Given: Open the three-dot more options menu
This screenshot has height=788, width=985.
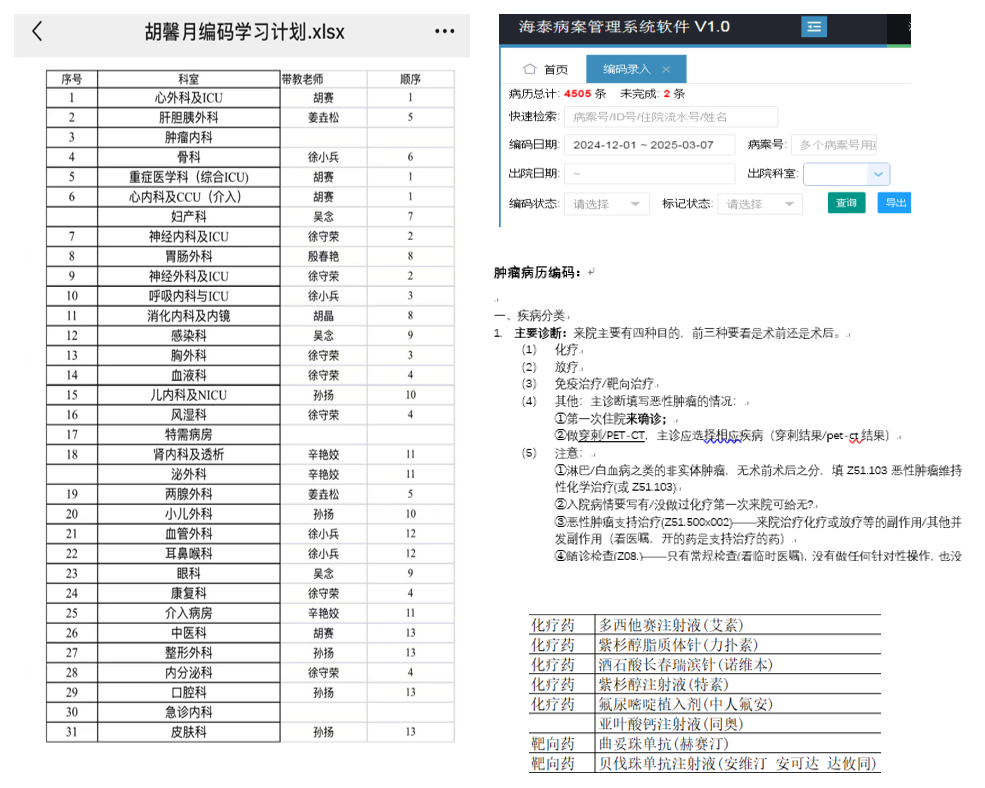Looking at the screenshot, I should (x=444, y=31).
